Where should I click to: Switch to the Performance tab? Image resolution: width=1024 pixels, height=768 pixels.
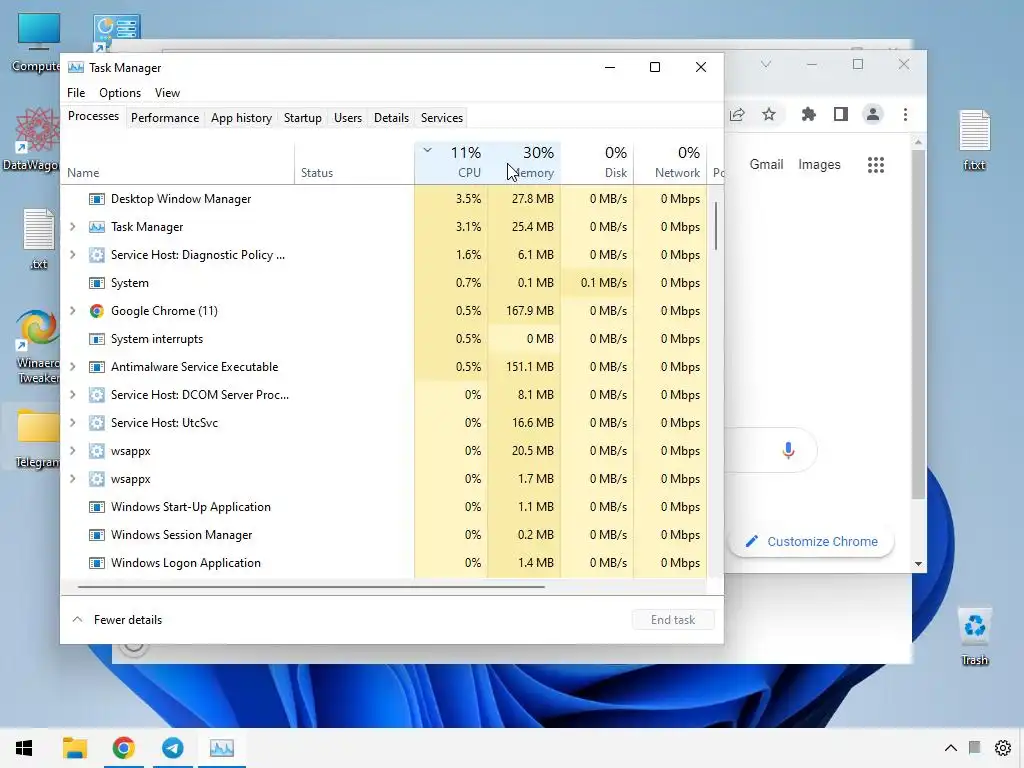[x=165, y=118]
